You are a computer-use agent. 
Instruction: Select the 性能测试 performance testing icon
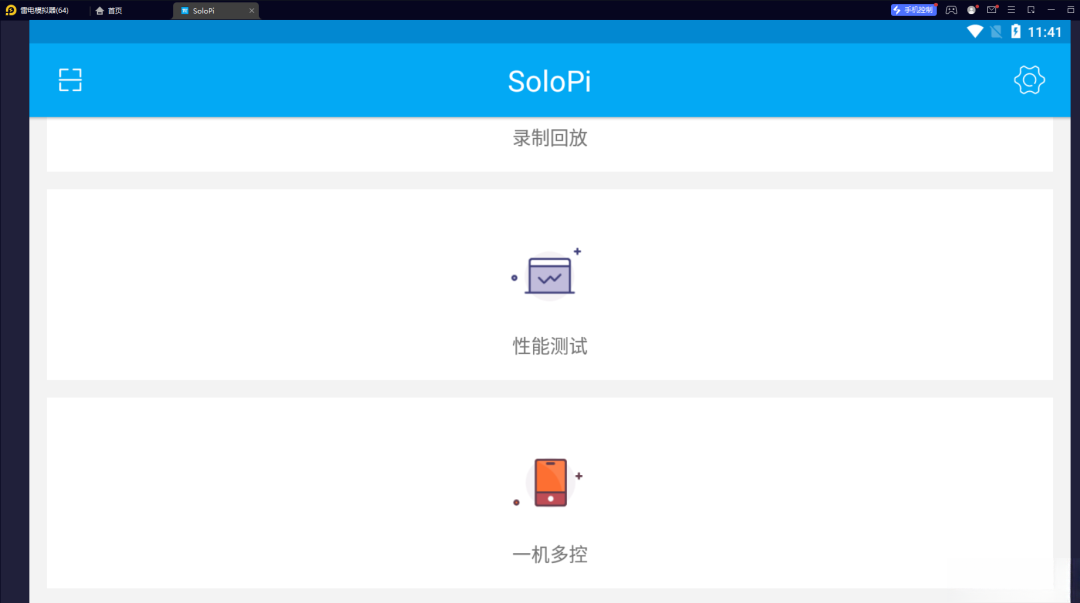coord(549,273)
